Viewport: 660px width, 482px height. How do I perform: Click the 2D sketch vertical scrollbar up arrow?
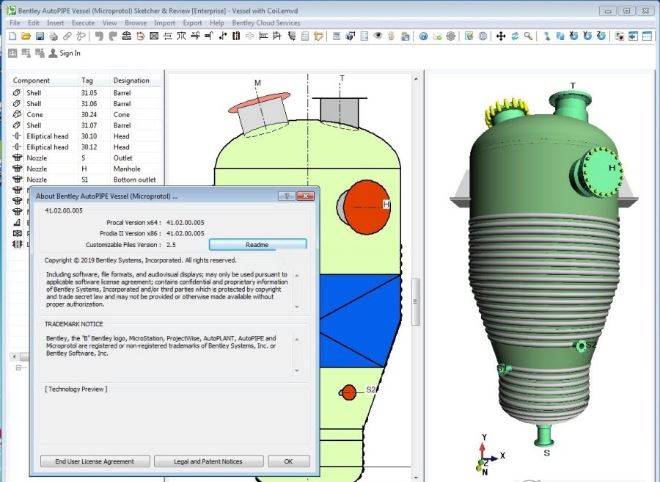[x=416, y=79]
